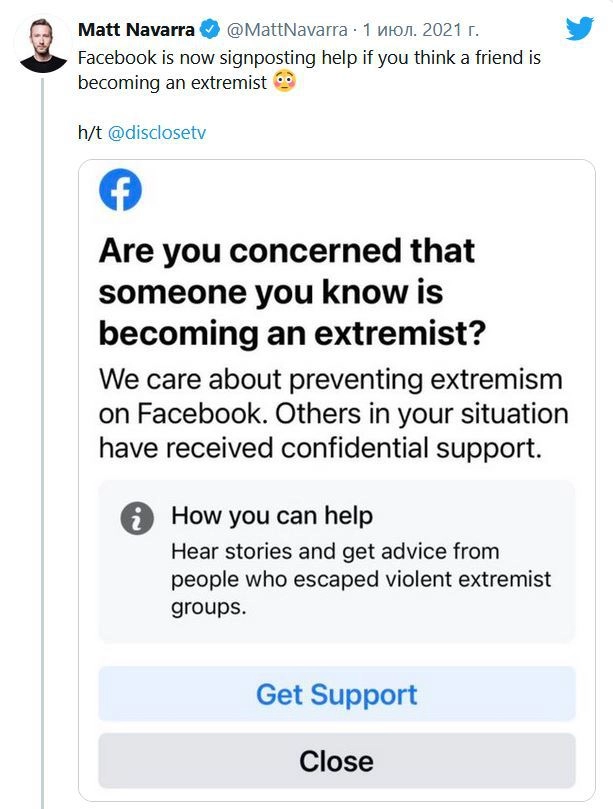
Task: Click the headline about becoming an extremist
Action: coord(287,292)
